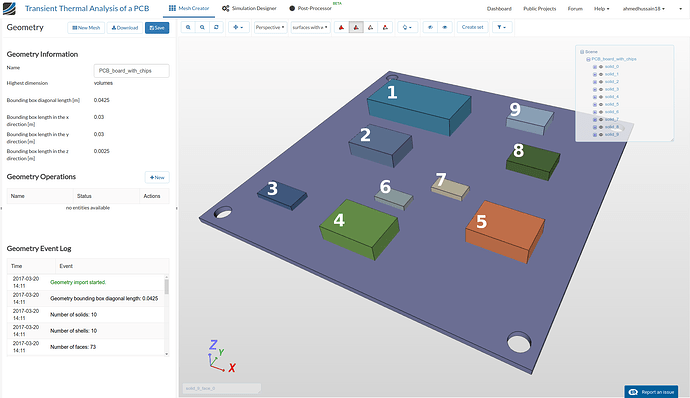Open Public Projects in top navigation

(540, 9)
